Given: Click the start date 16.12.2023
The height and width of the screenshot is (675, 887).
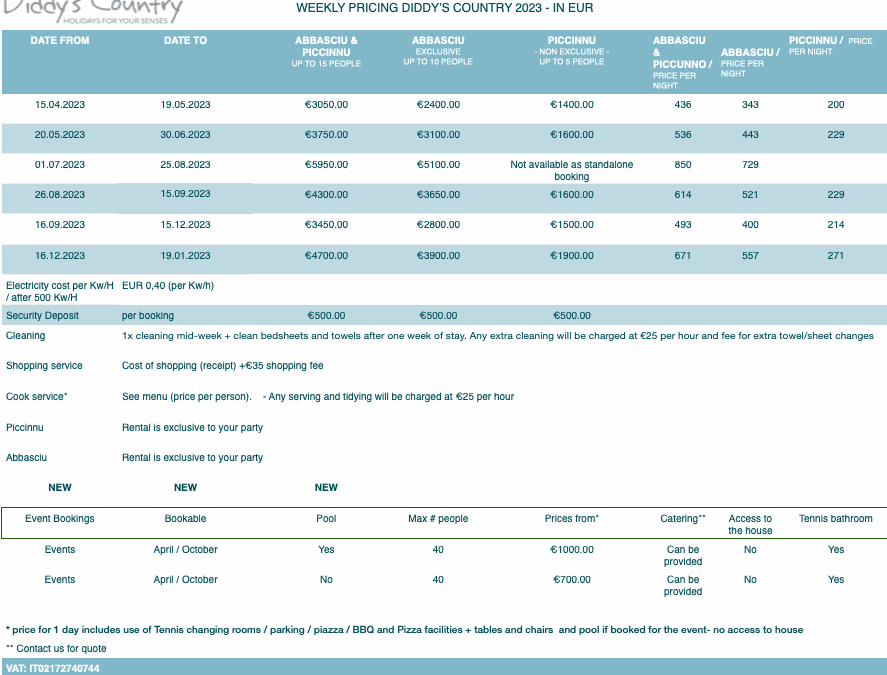Looking at the screenshot, I should pyautogui.click(x=60, y=256).
